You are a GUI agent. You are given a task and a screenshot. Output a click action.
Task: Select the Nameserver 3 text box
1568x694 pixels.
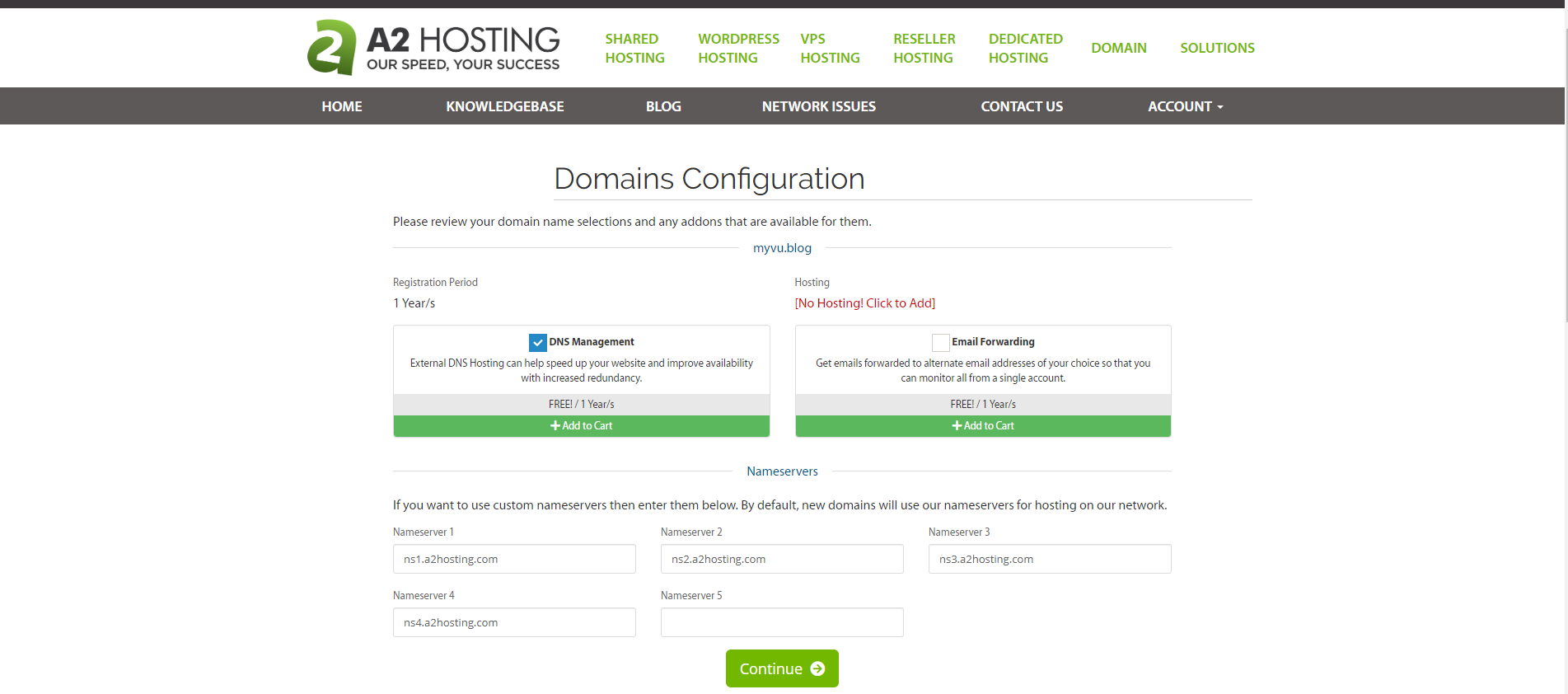[1049, 559]
